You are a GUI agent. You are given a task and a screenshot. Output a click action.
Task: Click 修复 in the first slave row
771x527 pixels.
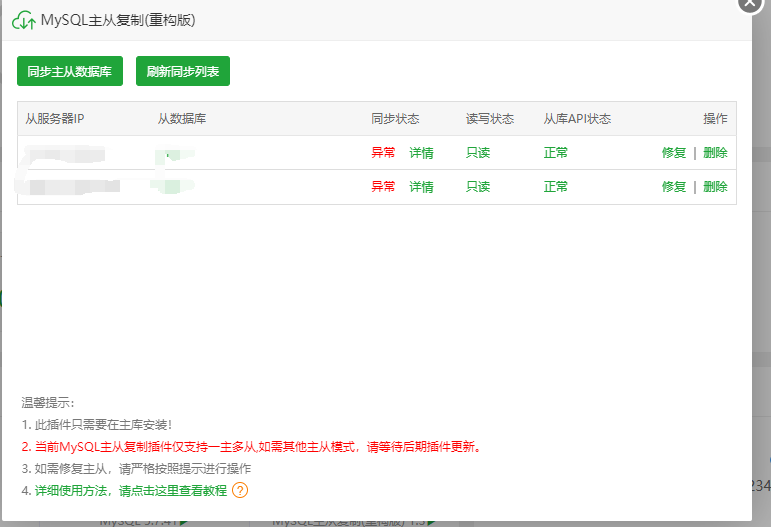coord(674,153)
